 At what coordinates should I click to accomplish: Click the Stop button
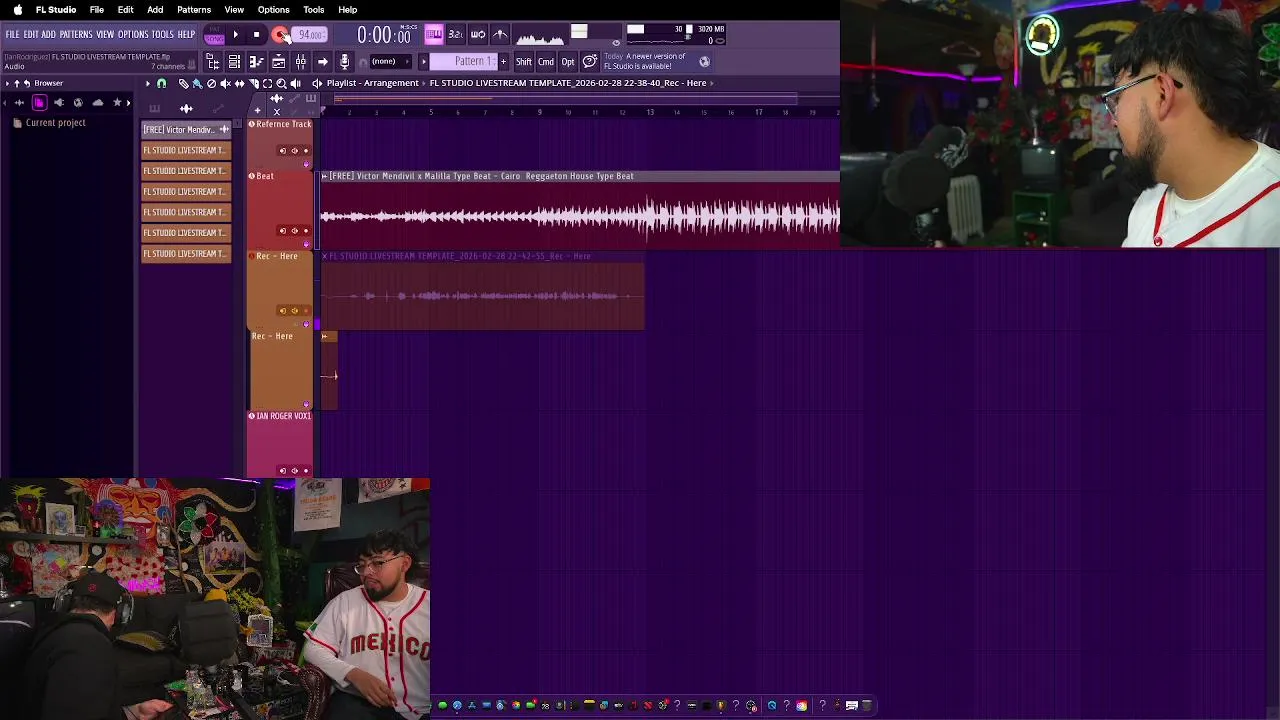[256, 35]
